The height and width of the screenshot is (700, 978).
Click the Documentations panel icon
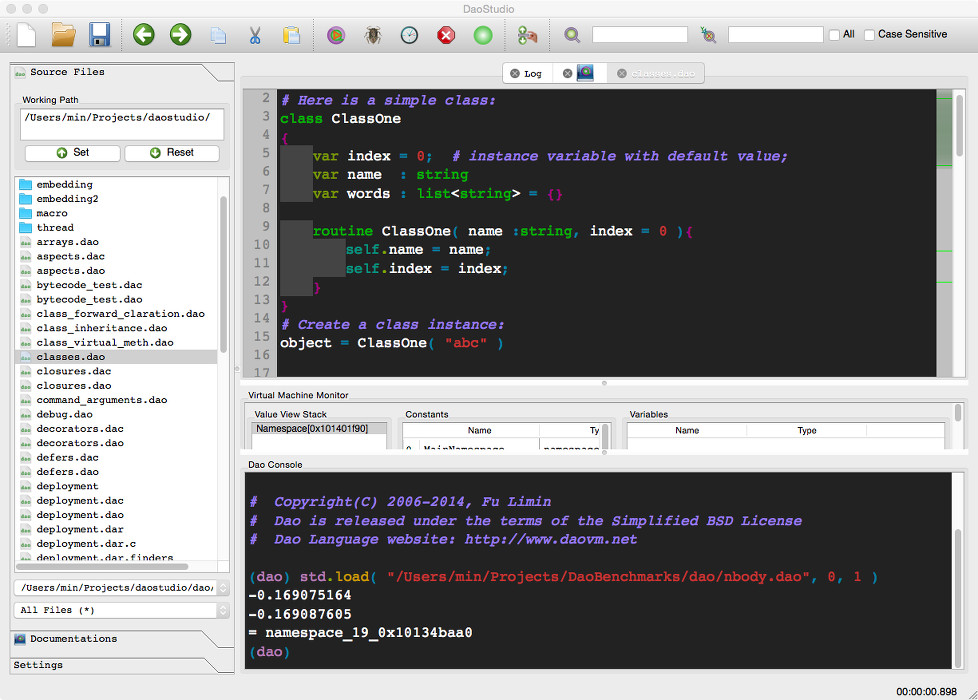pos(20,639)
